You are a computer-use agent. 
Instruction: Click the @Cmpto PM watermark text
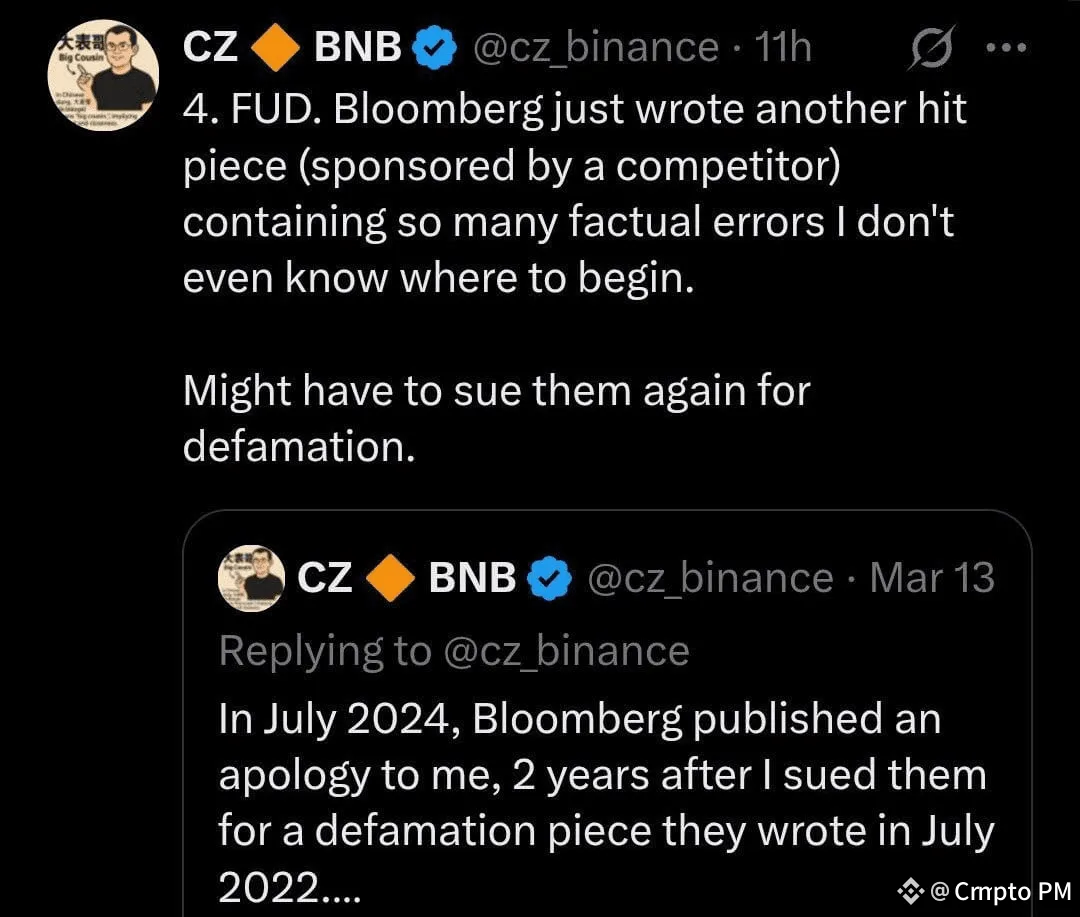(x=1001, y=891)
